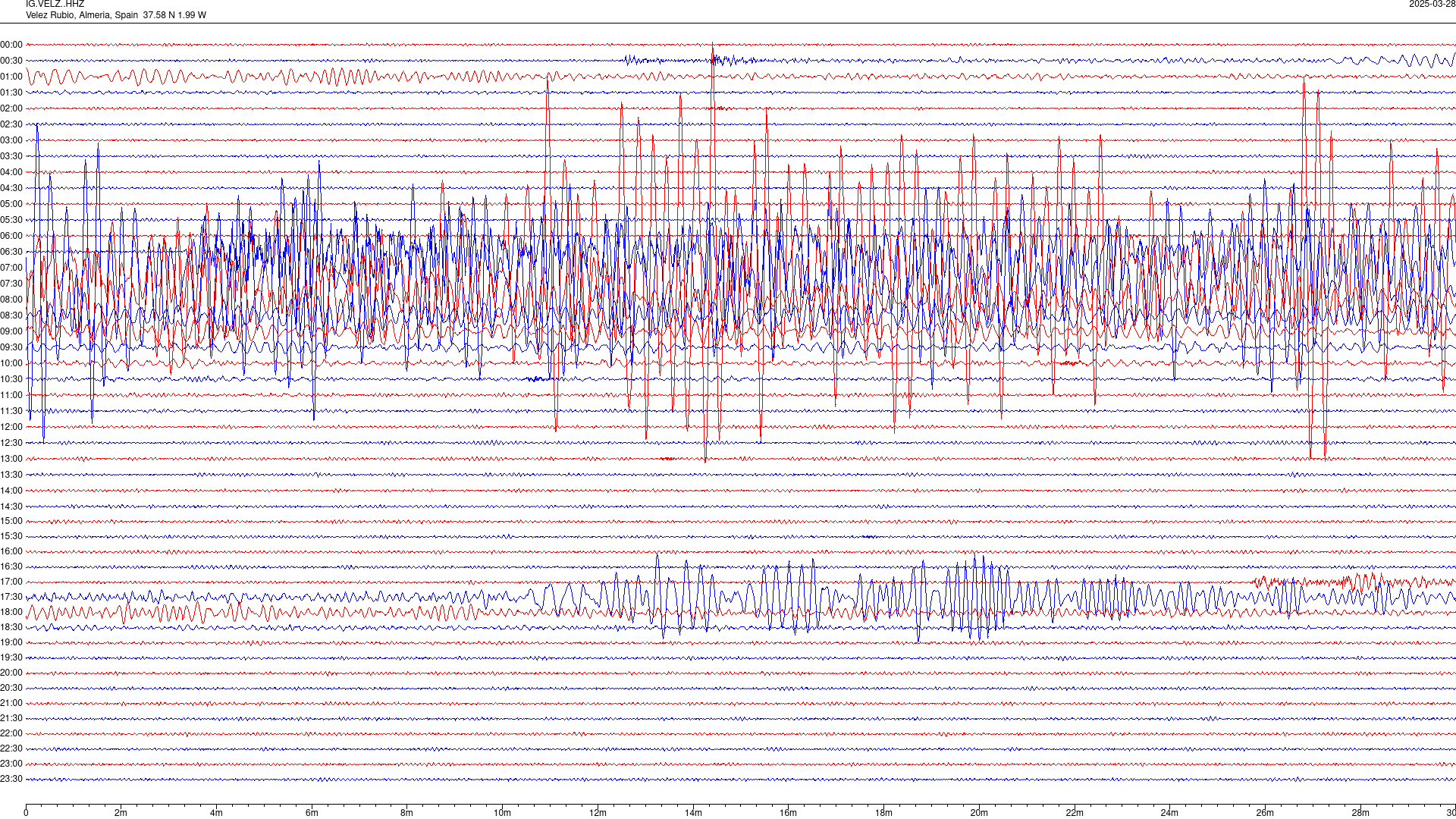The image size is (1456, 819).
Task: Click the 26m axis tick label
Action: pos(1265,813)
